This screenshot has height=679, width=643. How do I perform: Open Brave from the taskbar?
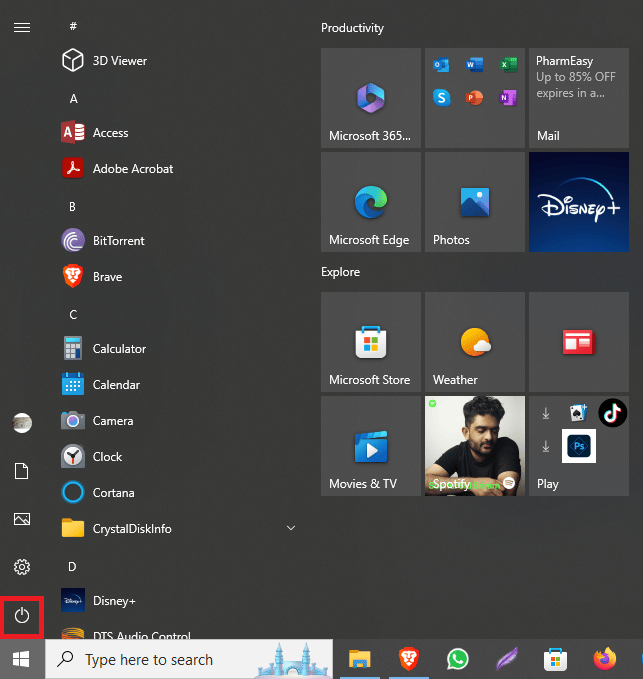(408, 659)
